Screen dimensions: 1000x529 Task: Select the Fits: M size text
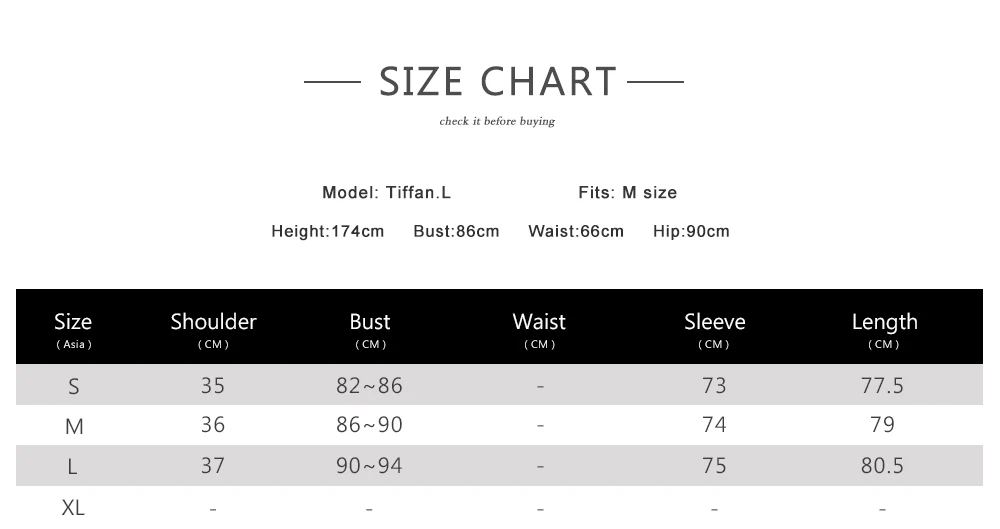point(628,193)
